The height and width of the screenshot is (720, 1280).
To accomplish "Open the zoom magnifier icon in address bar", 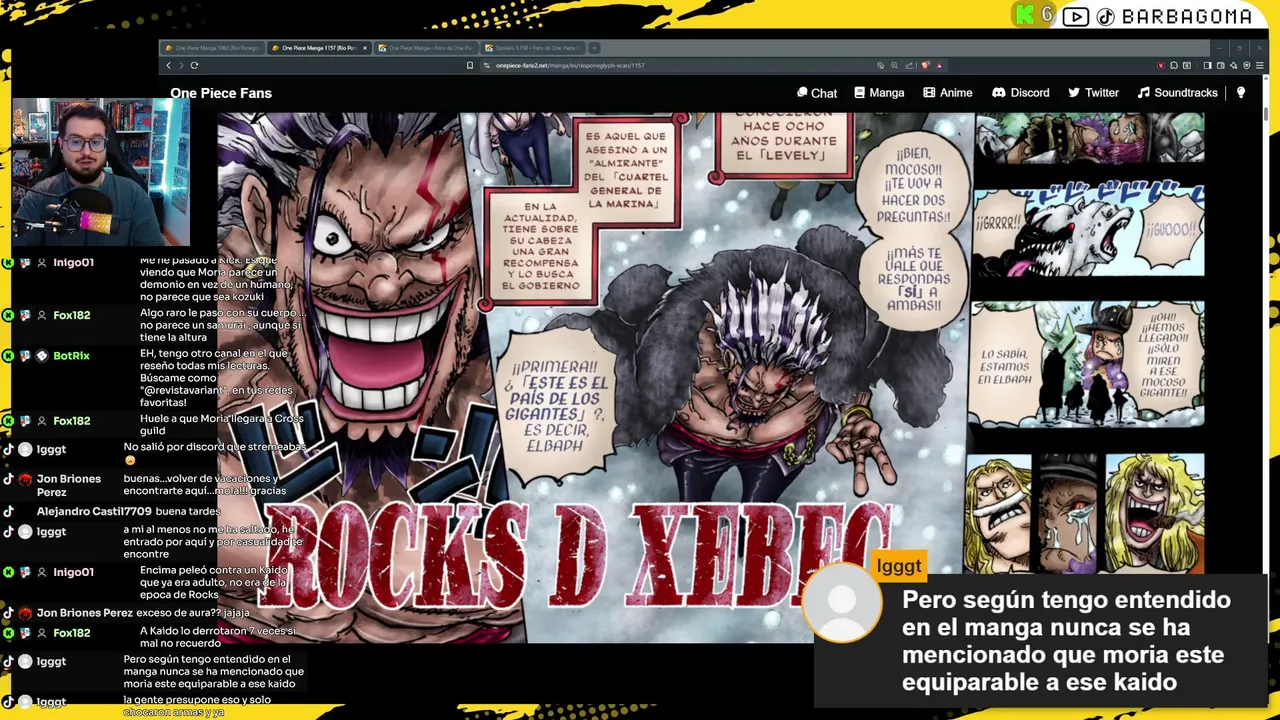I will (x=894, y=65).
